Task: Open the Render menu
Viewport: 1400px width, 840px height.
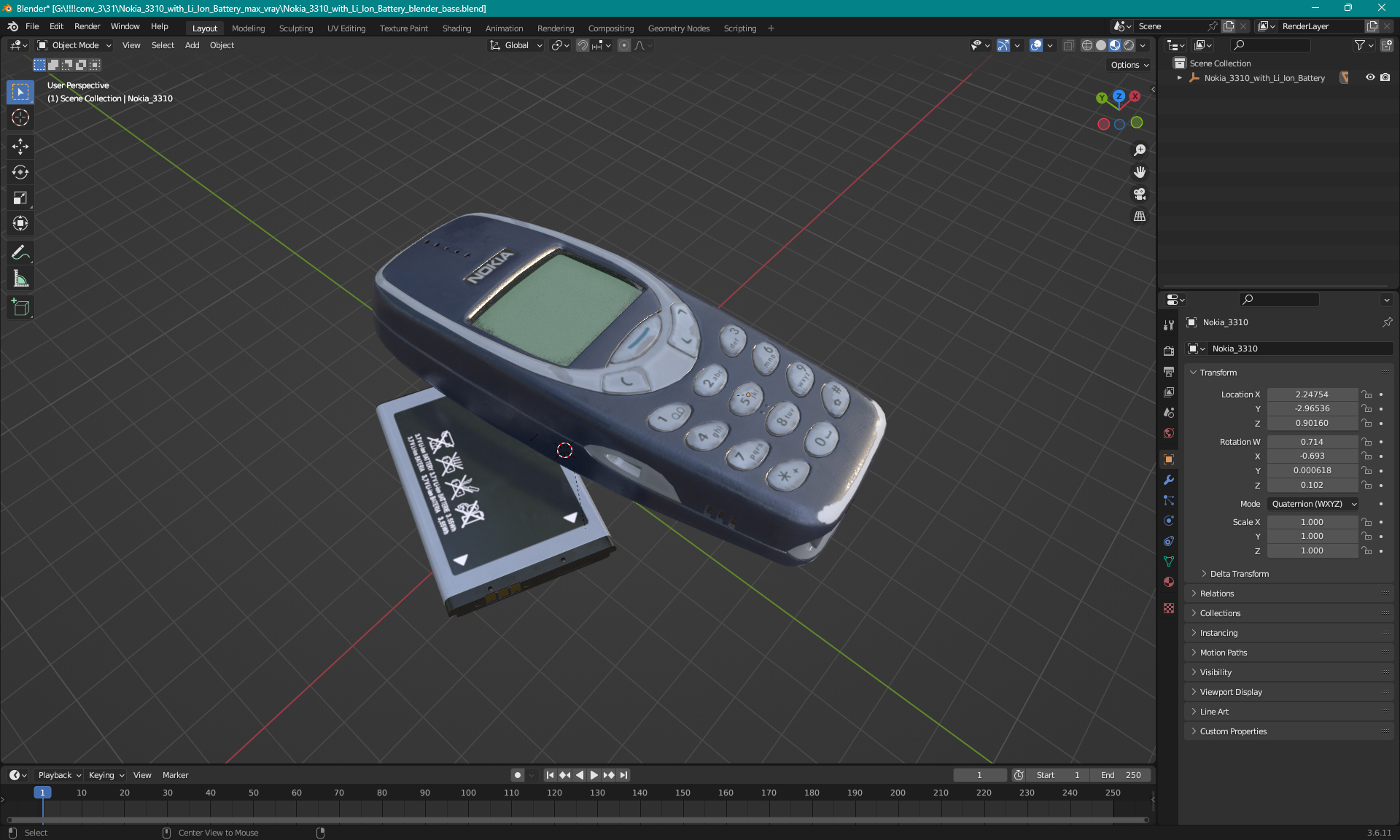Action: click(x=87, y=26)
